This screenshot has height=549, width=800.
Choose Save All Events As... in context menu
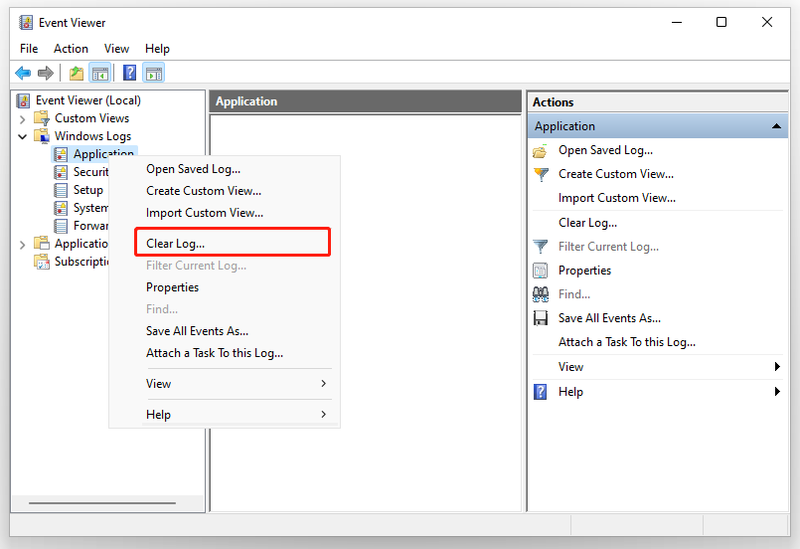224,331
